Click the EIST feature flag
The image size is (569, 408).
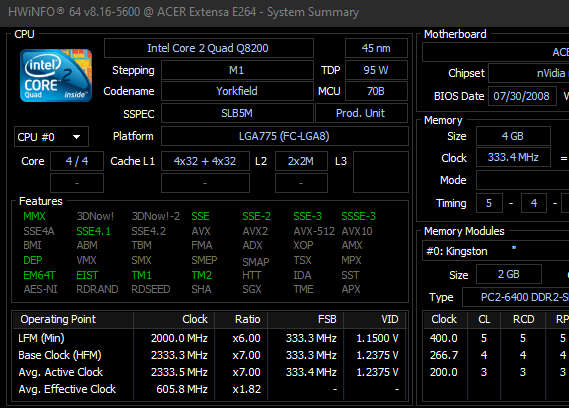[x=87, y=275]
